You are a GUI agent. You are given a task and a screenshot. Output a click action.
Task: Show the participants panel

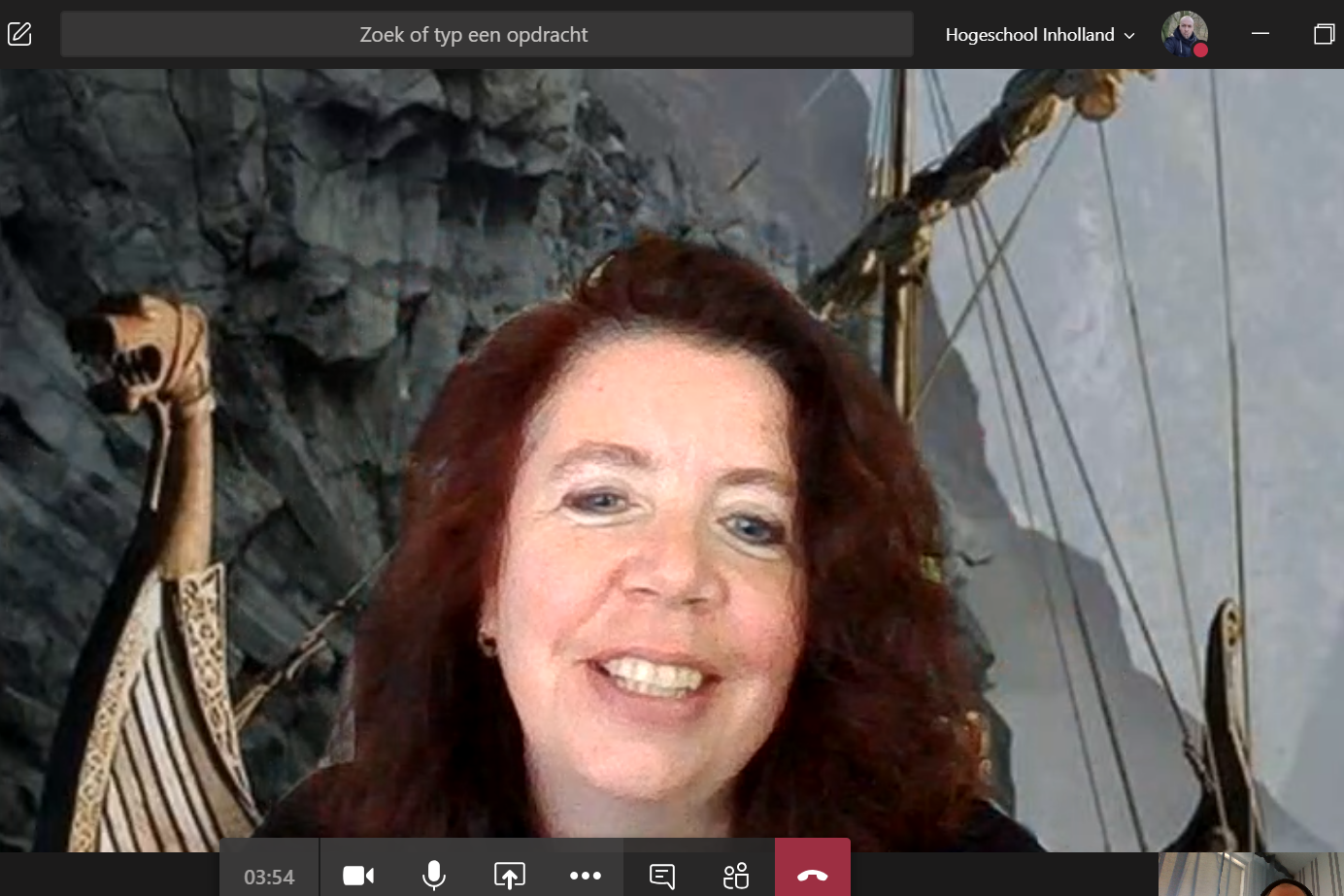(x=736, y=876)
